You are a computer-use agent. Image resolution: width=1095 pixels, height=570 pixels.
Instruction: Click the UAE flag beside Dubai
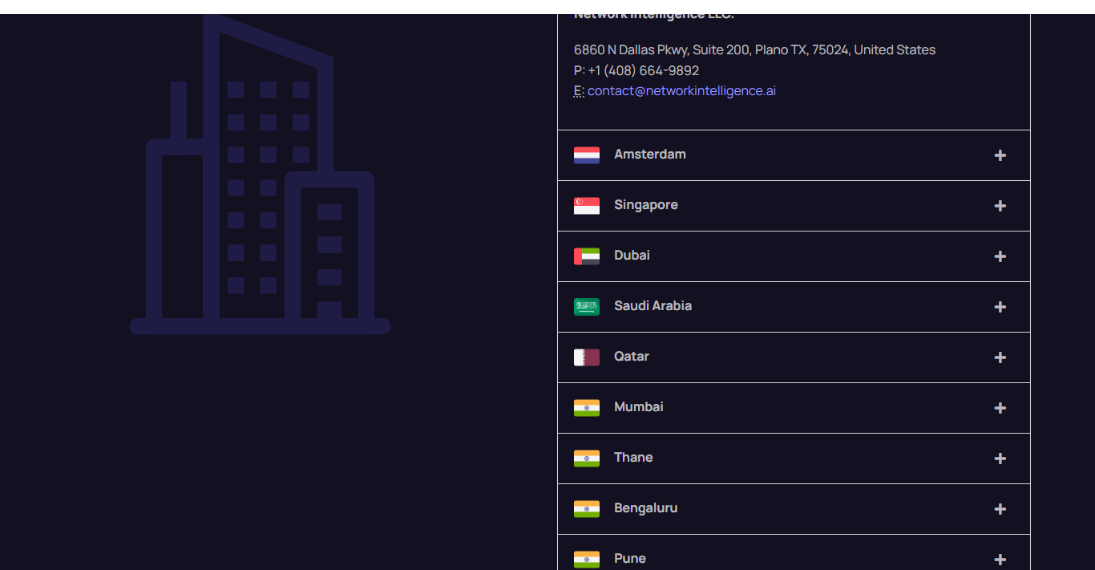coord(587,256)
